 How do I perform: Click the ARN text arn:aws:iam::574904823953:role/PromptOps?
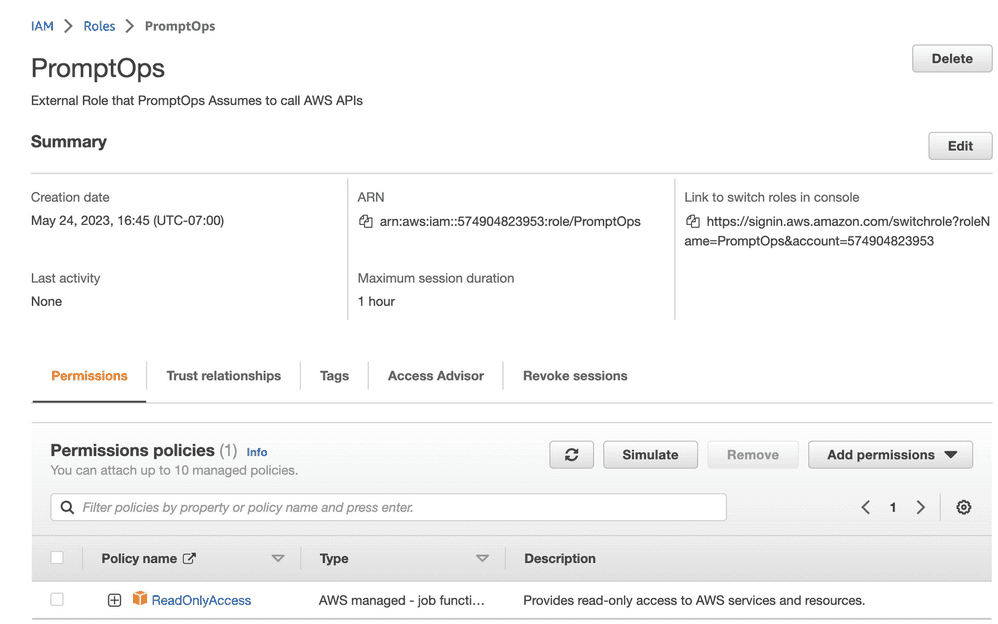510,222
